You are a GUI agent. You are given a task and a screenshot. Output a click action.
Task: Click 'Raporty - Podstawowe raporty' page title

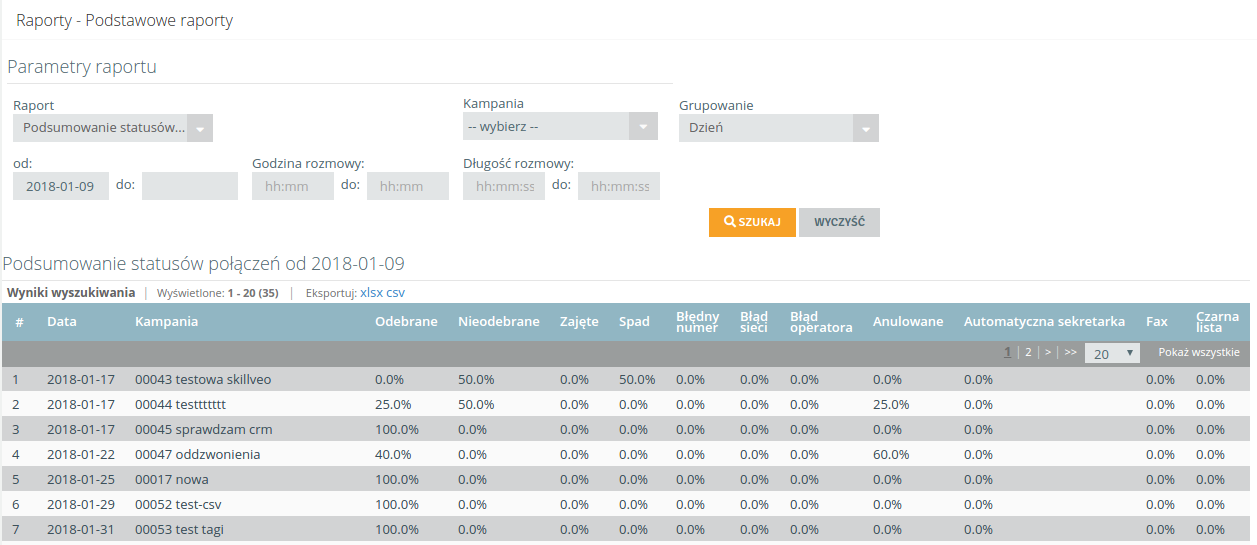click(x=124, y=20)
